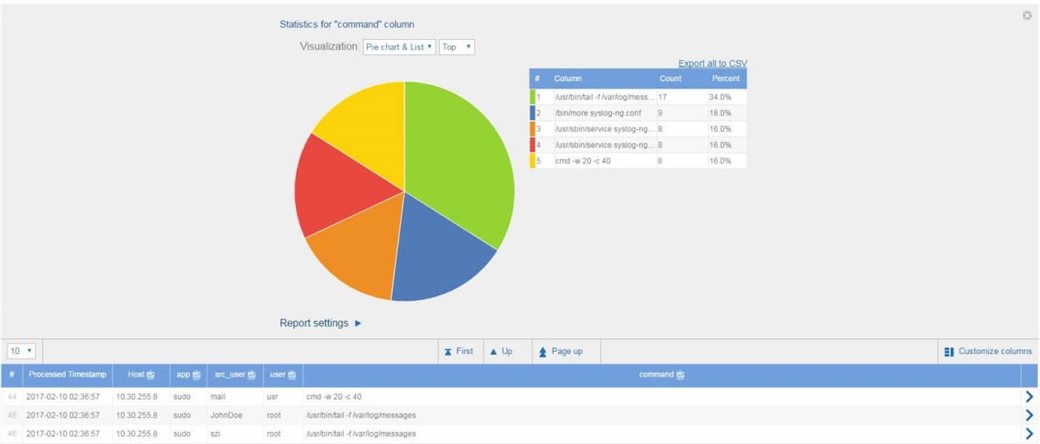Open the Pie chart & List visualization dropdown
Image resolution: width=1040 pixels, height=444 pixels.
[399, 47]
